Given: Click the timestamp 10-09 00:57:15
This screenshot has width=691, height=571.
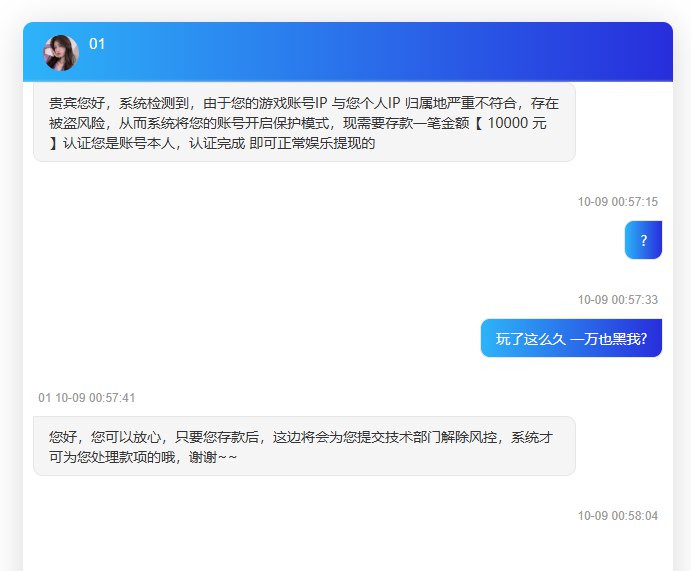Looking at the screenshot, I should click(x=617, y=202).
